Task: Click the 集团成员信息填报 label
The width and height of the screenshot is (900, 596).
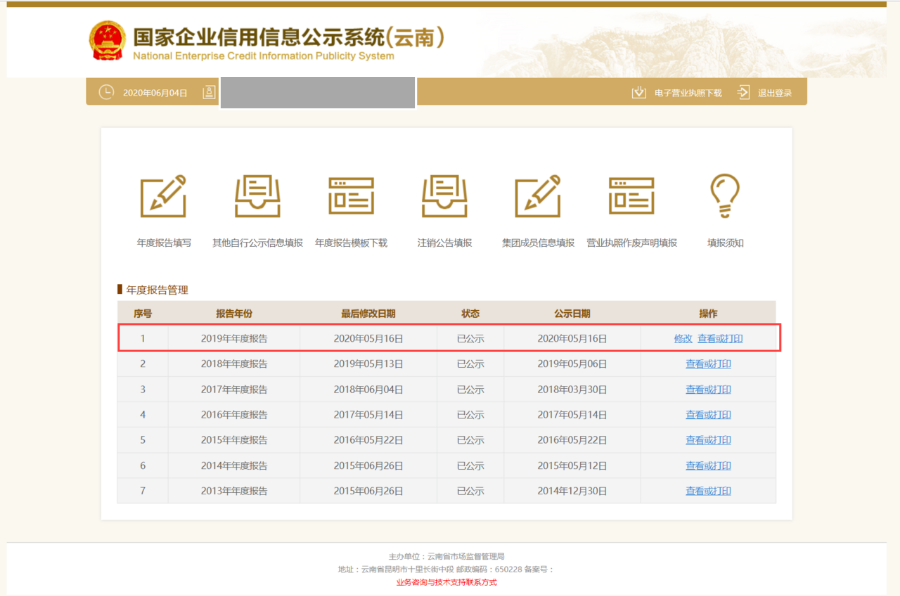Action: (x=538, y=243)
